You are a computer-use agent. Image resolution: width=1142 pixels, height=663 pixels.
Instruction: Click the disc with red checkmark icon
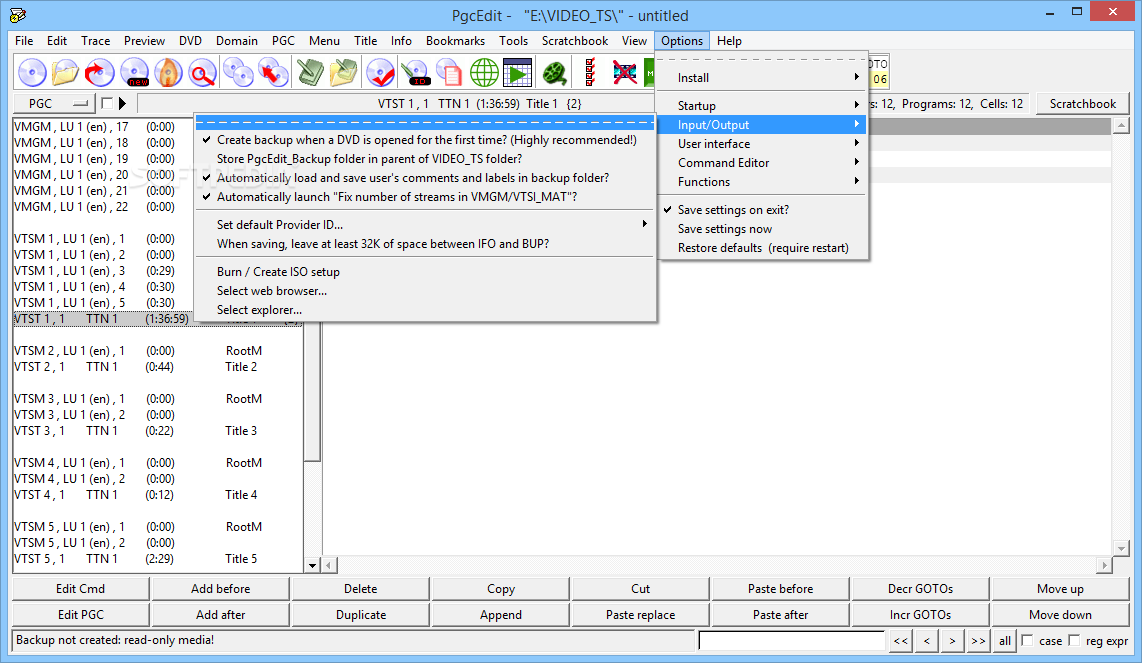380,73
